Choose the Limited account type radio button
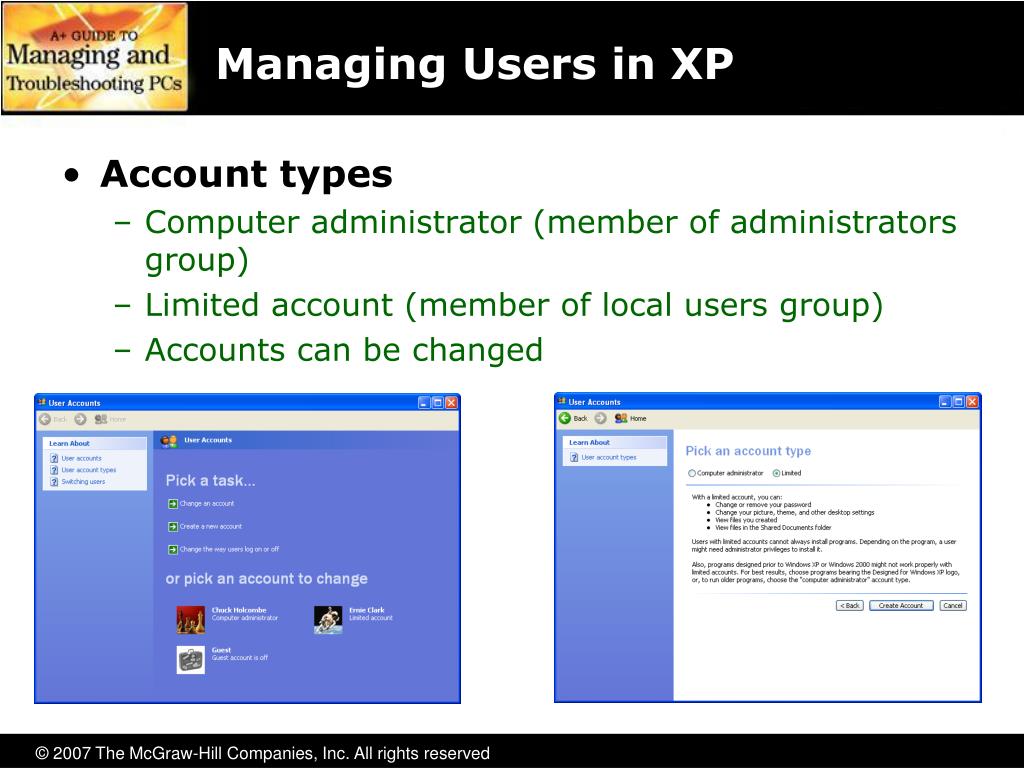Viewport: 1024px width, 768px height. click(776, 473)
